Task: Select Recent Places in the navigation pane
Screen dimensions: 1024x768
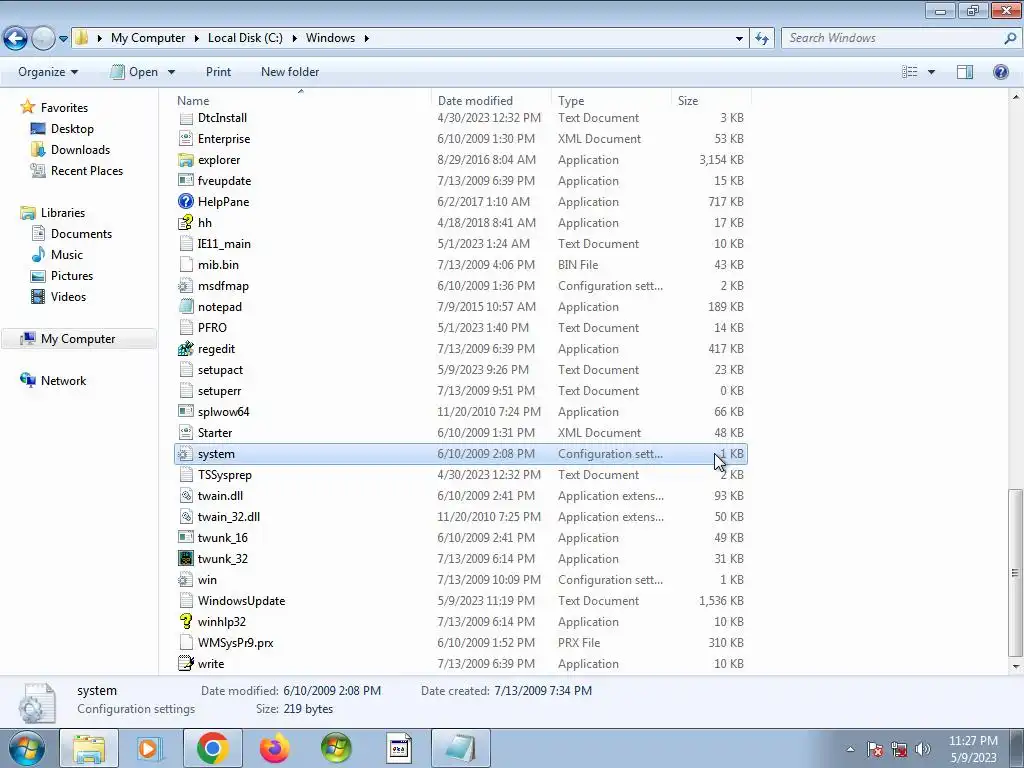Action: tap(87, 170)
